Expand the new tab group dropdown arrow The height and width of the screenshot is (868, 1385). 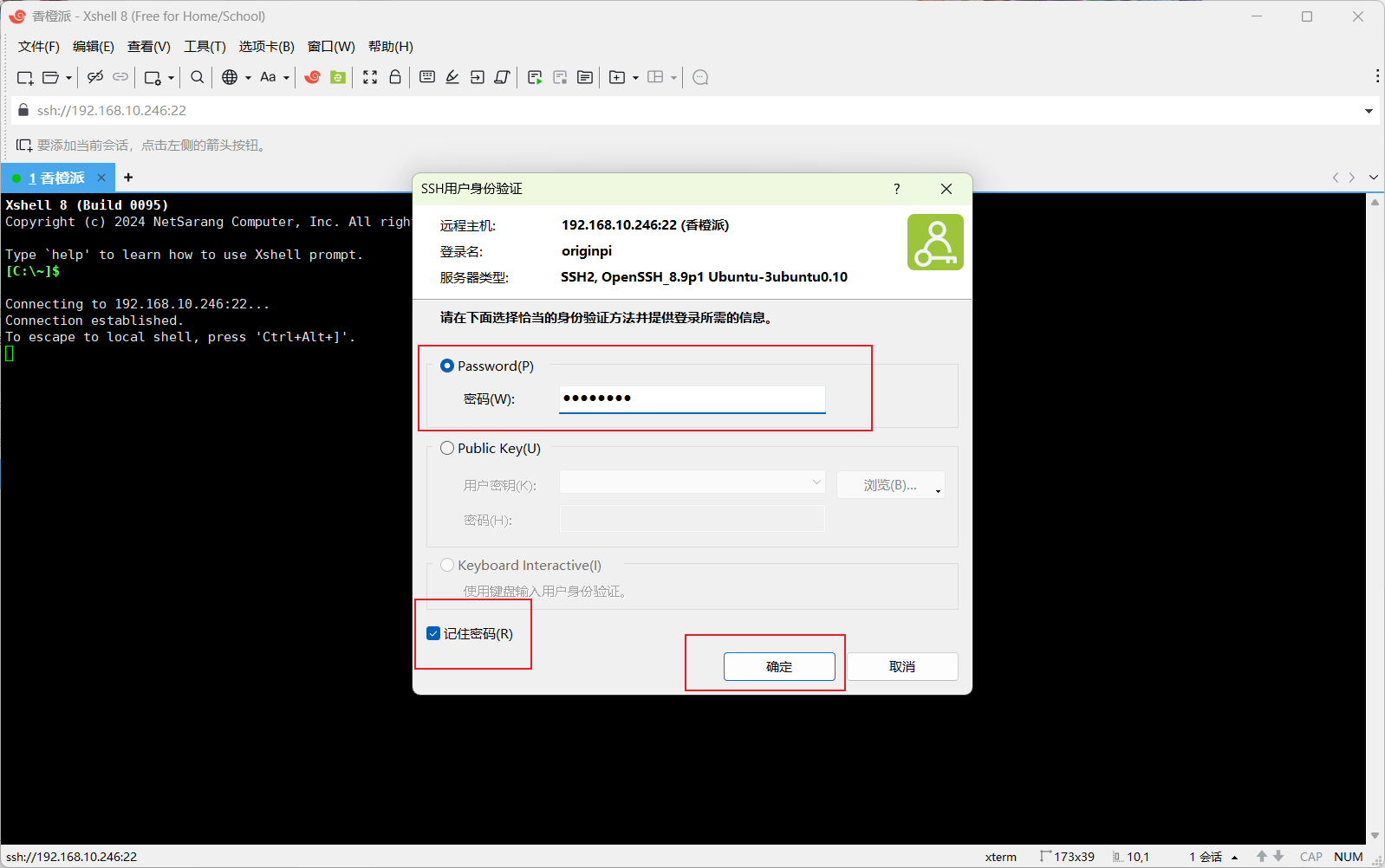point(635,78)
